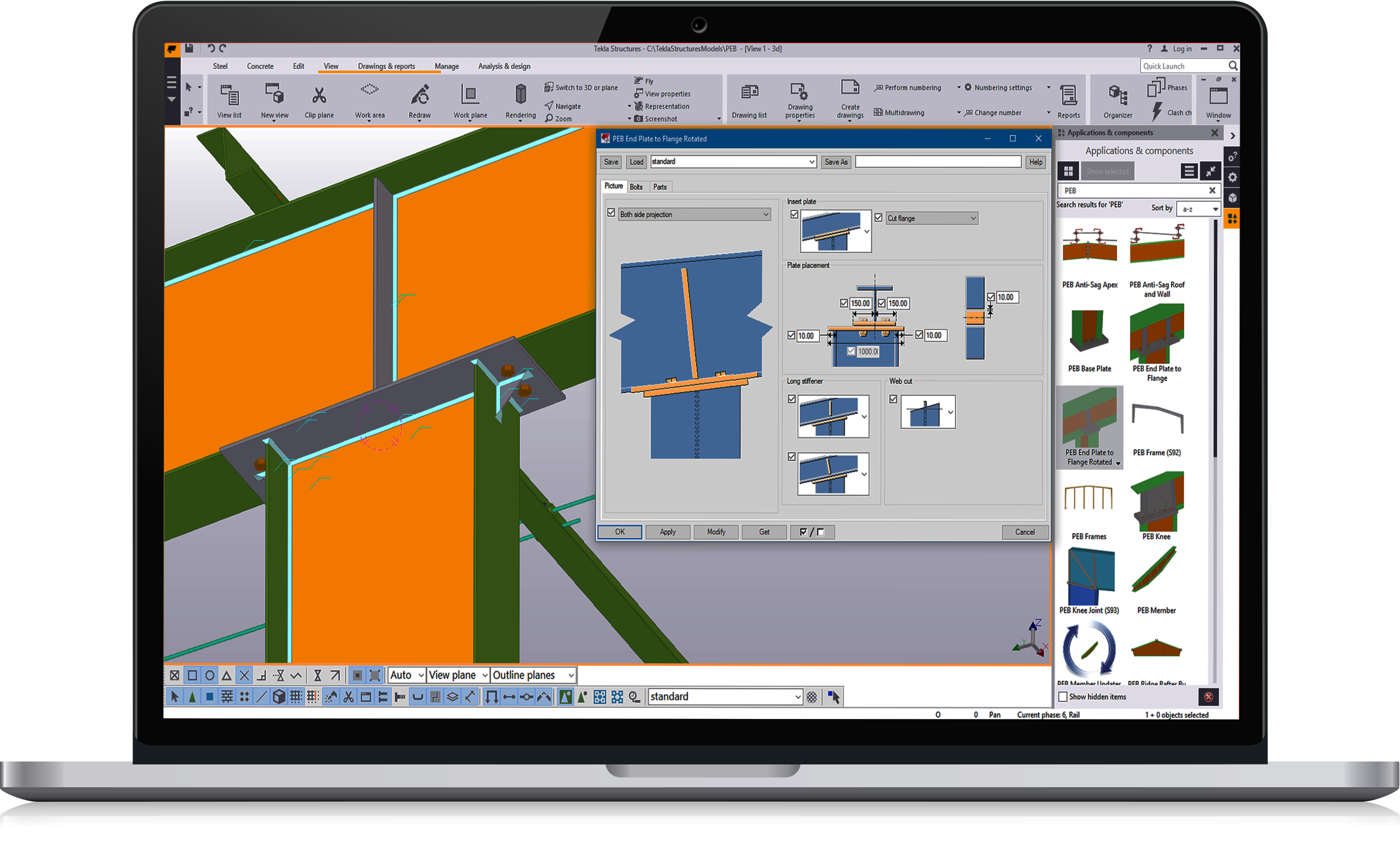This screenshot has width=1400, height=842.
Task: Enable Show hidden items checkbox
Action: click(x=1063, y=697)
